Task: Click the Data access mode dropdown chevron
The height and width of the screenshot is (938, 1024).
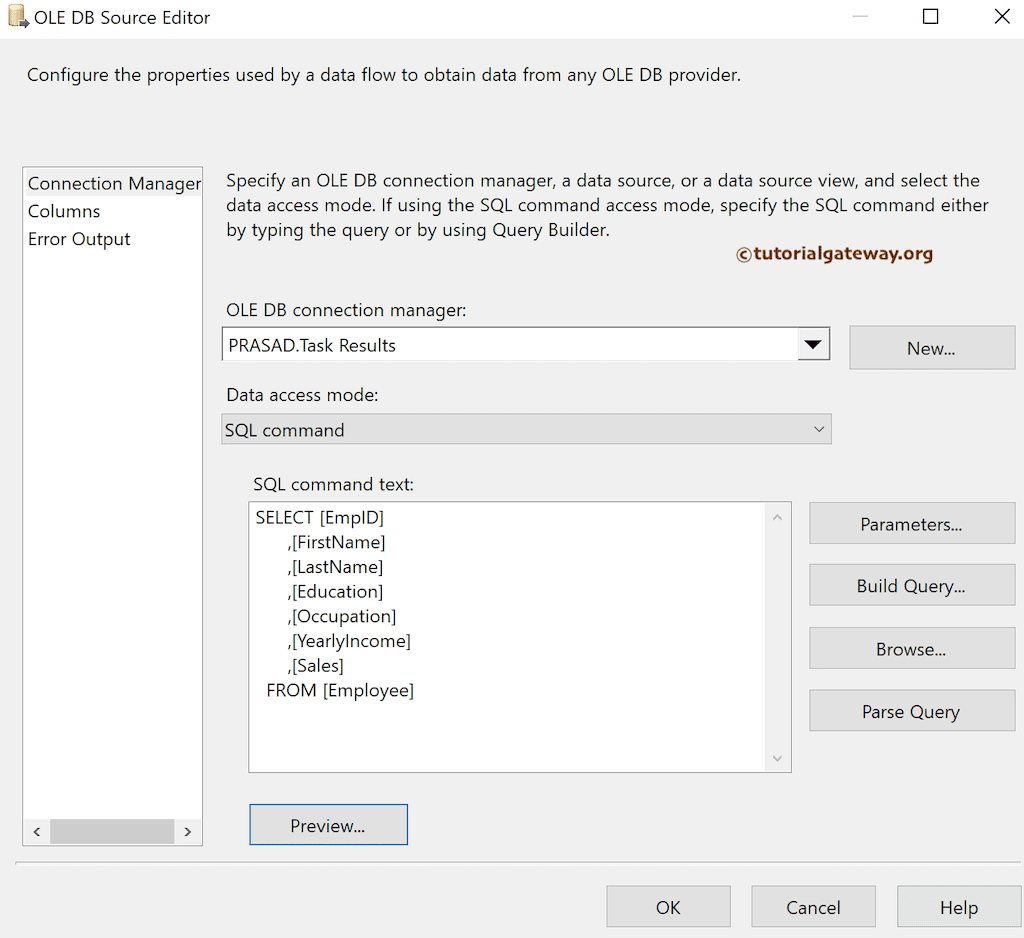Action: pos(819,428)
